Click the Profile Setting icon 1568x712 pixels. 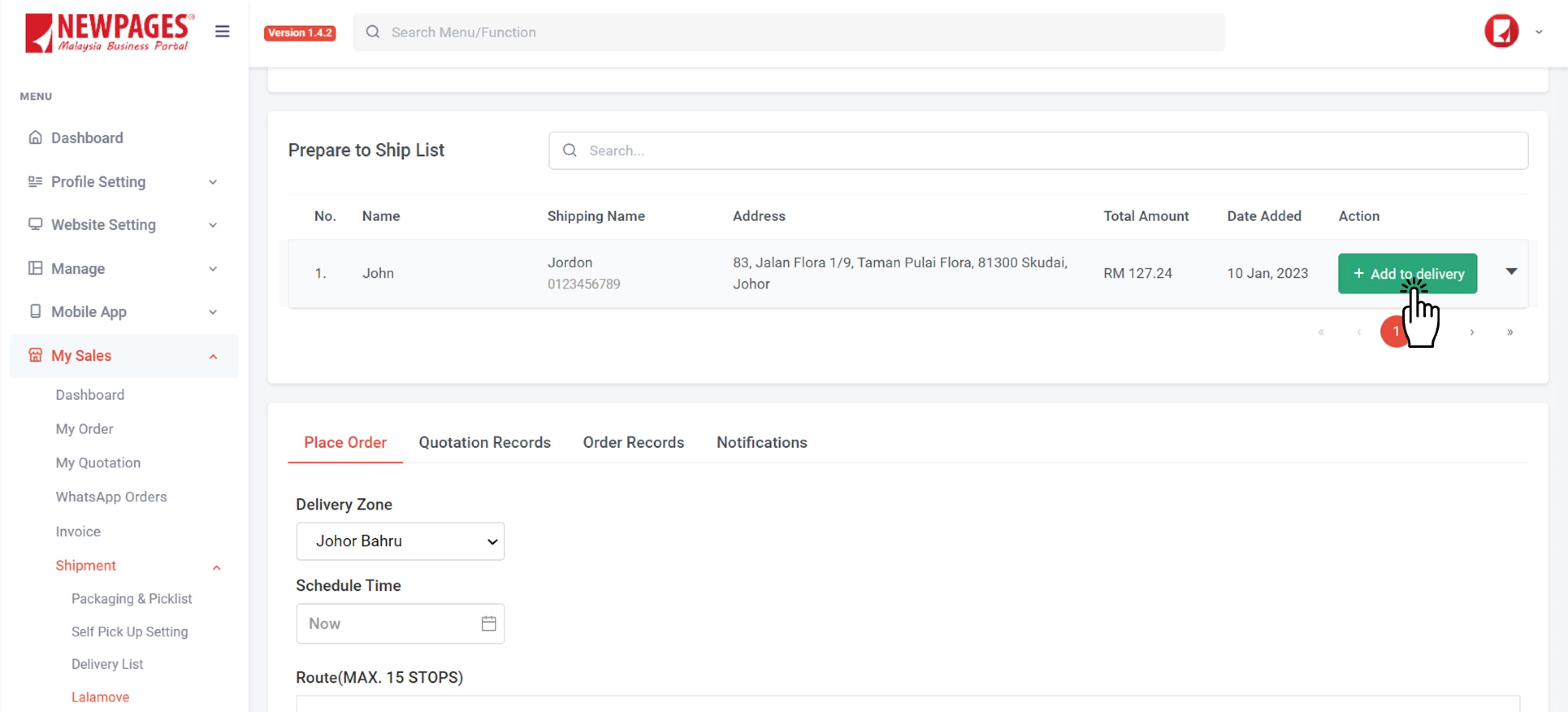tap(35, 182)
